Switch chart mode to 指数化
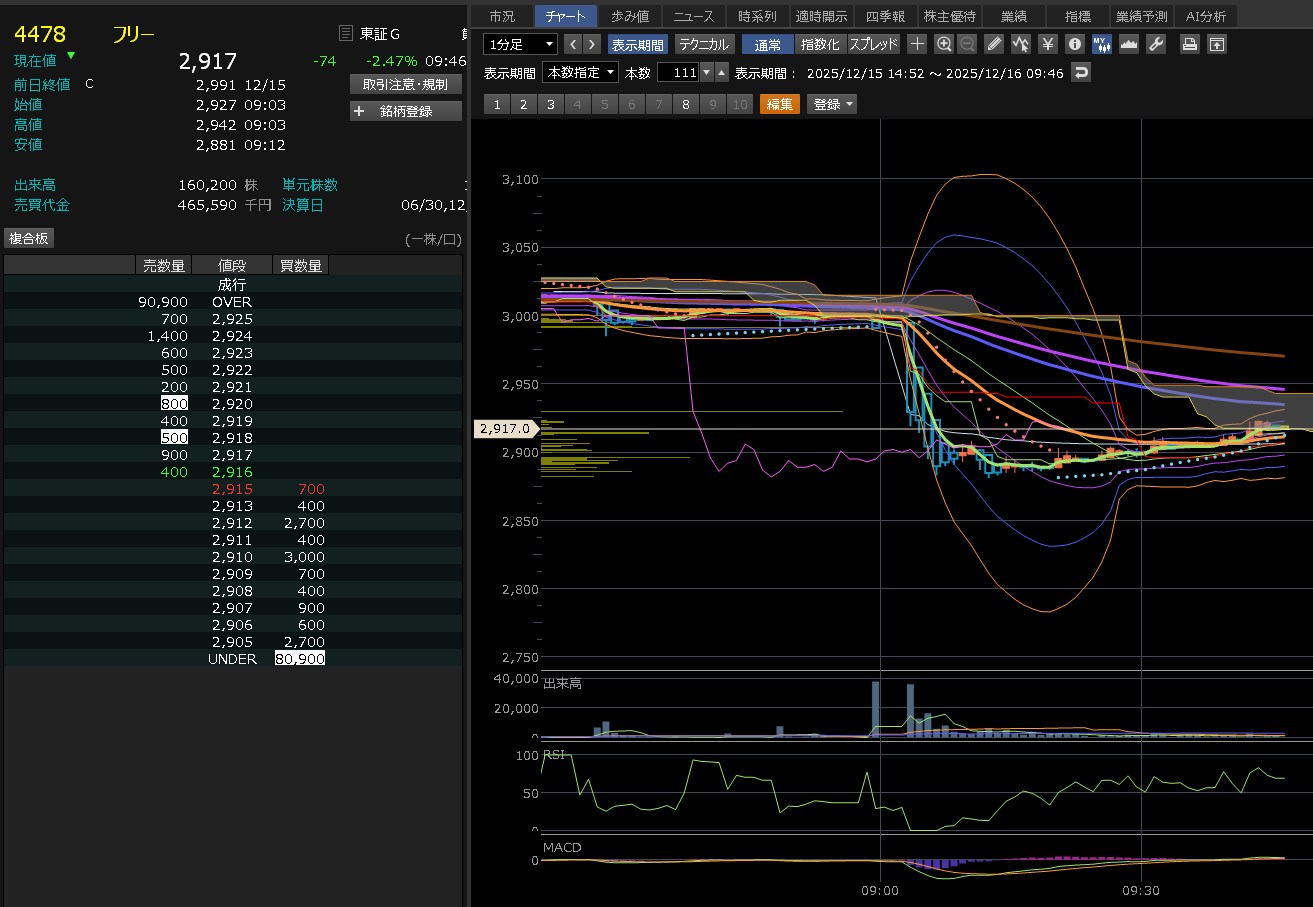This screenshot has width=1313, height=907. 820,44
